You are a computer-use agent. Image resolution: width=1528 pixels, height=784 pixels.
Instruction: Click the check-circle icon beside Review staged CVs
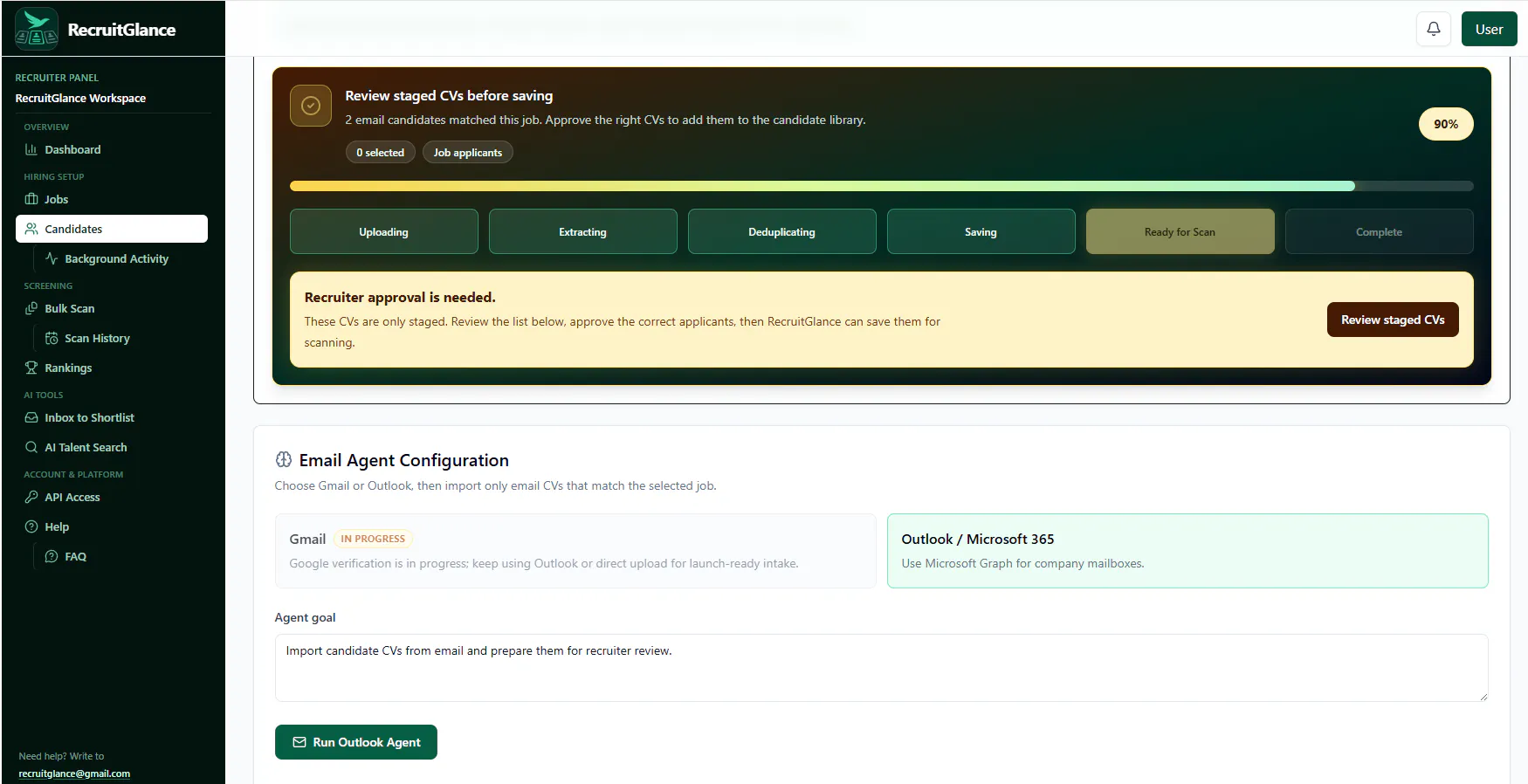point(311,106)
